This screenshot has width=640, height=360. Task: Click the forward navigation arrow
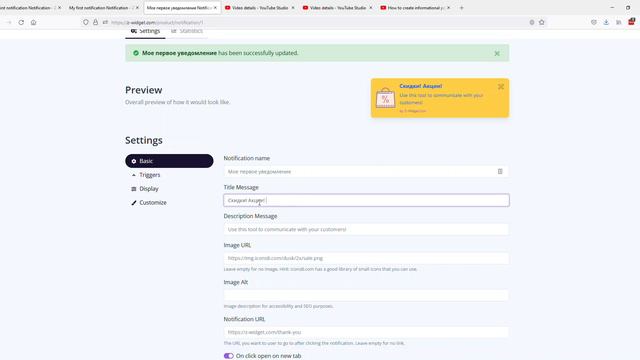(9, 22)
